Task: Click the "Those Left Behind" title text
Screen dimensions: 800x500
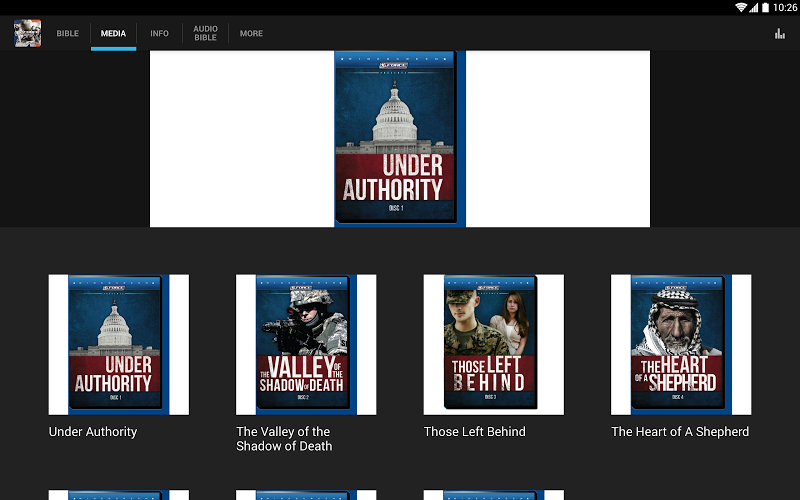Action: pos(474,432)
